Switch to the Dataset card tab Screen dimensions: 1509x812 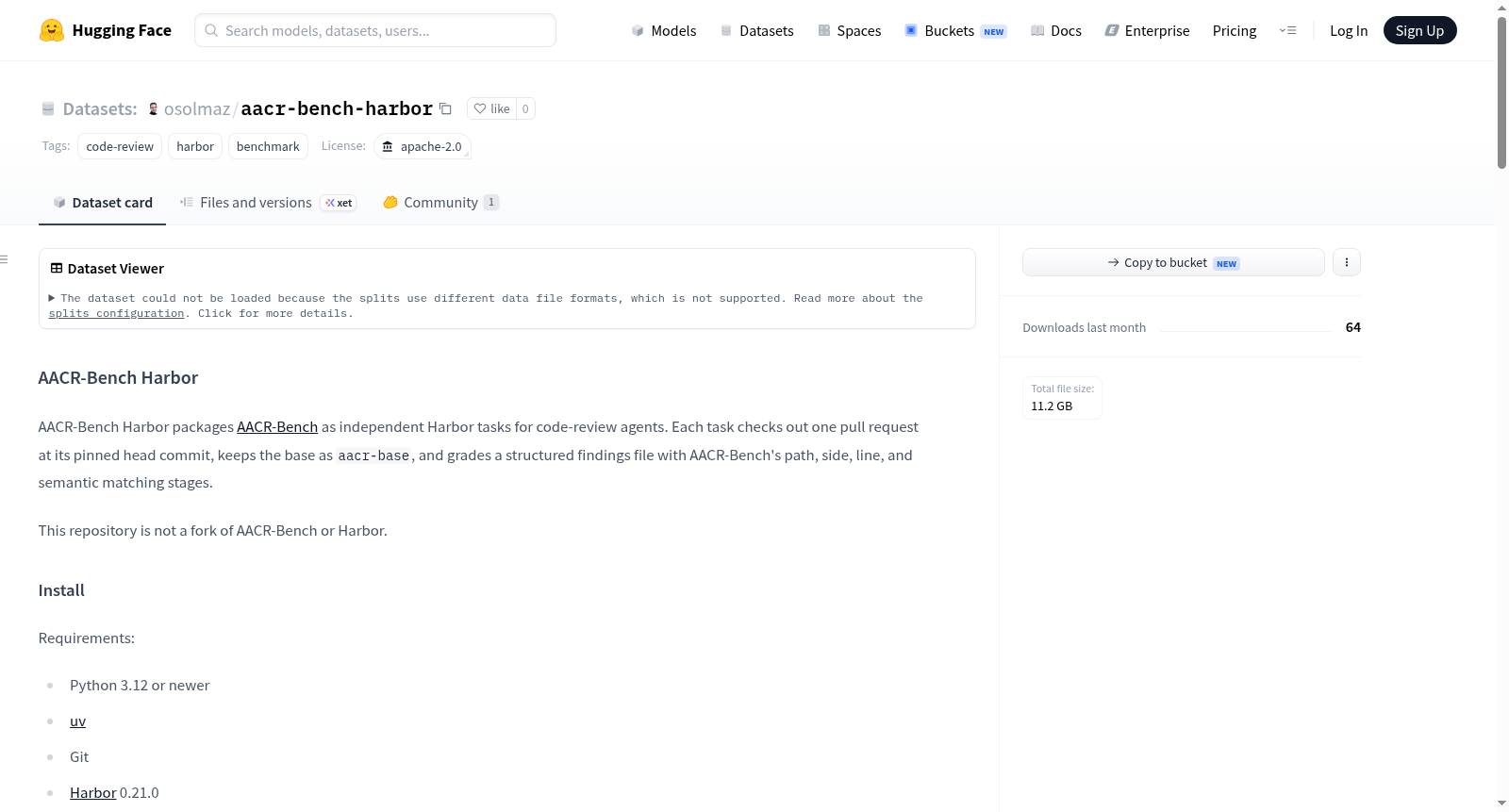point(102,203)
